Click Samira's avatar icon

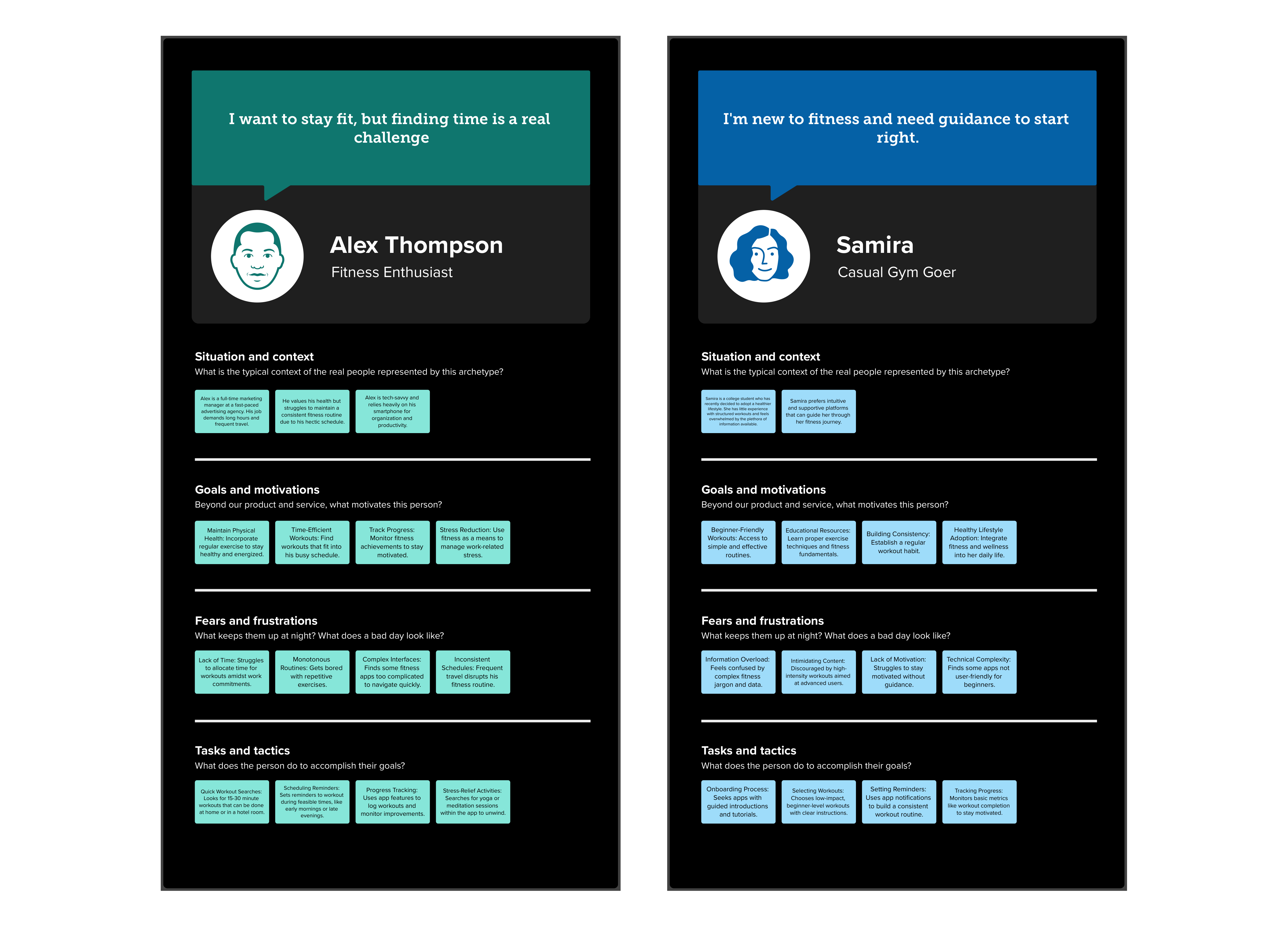tap(763, 256)
